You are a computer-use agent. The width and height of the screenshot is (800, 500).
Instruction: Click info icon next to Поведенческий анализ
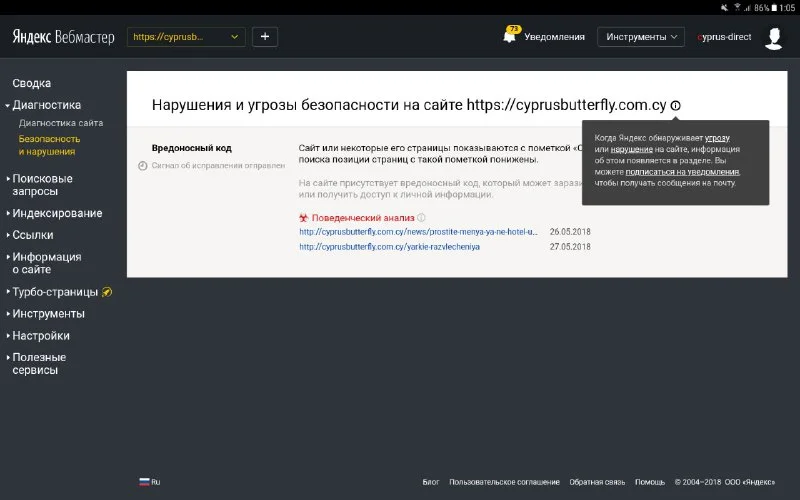pos(421,217)
